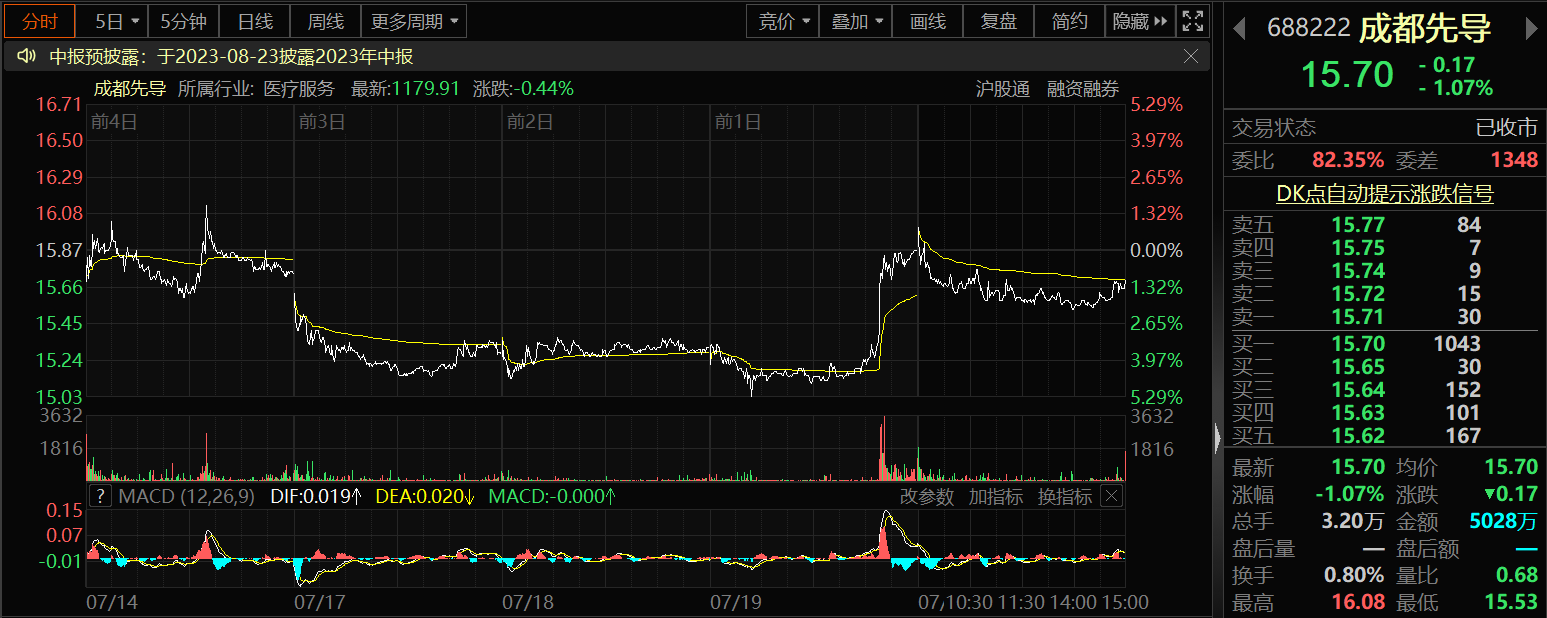The image size is (1547, 618).
Task: Select the 分时 intraday chart tab
Action: tap(41, 21)
